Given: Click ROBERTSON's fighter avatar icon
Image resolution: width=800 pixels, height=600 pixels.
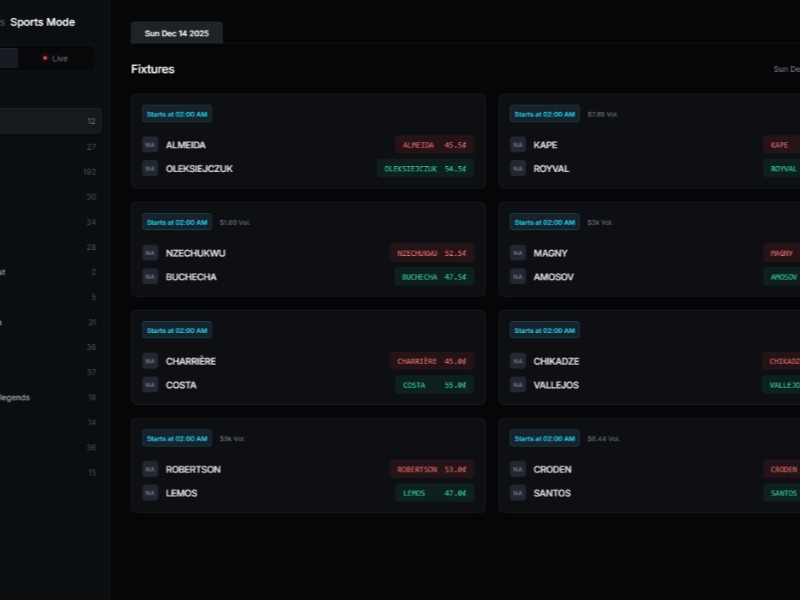Looking at the screenshot, I should (x=148, y=470).
